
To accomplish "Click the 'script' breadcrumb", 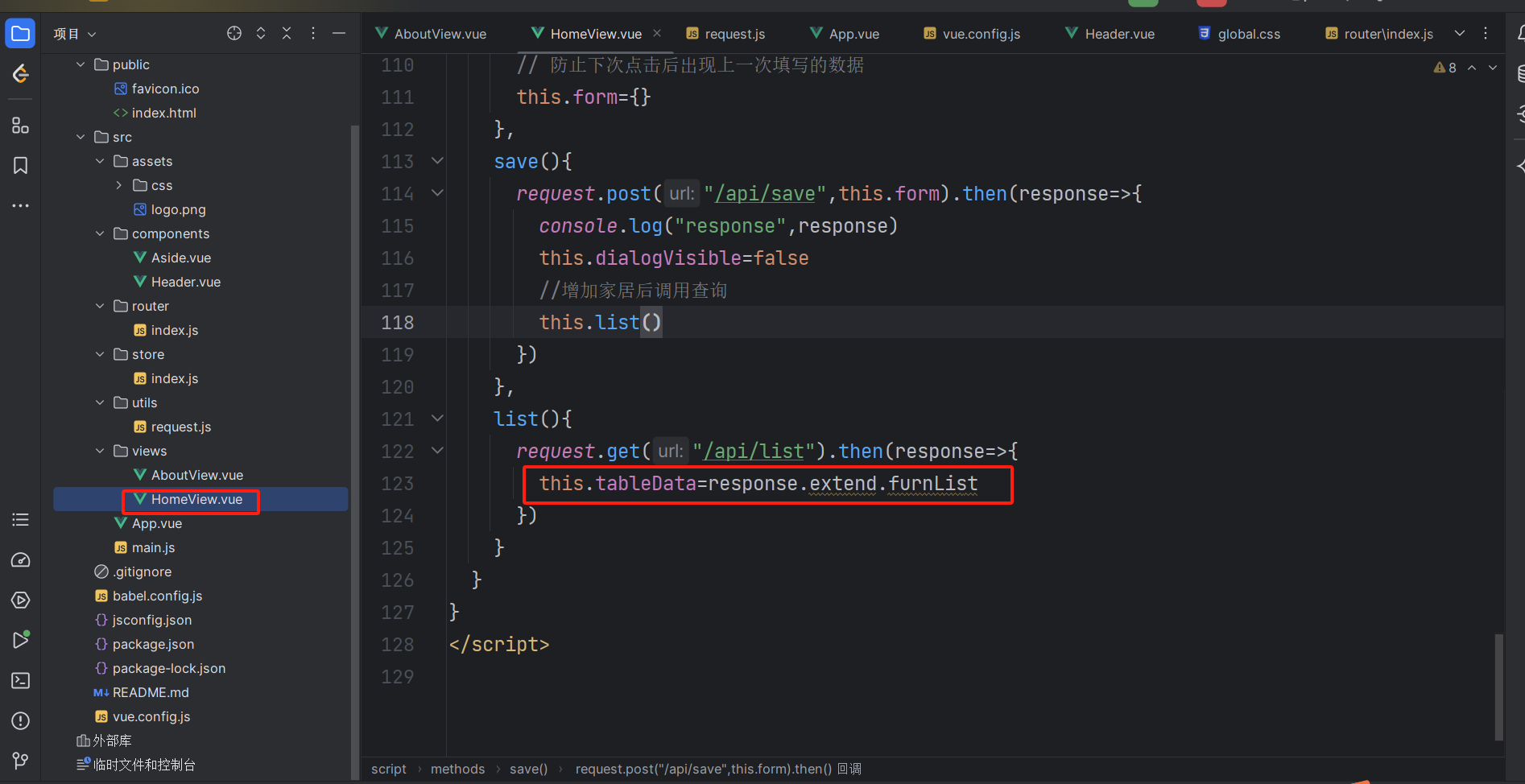I will click(388, 769).
